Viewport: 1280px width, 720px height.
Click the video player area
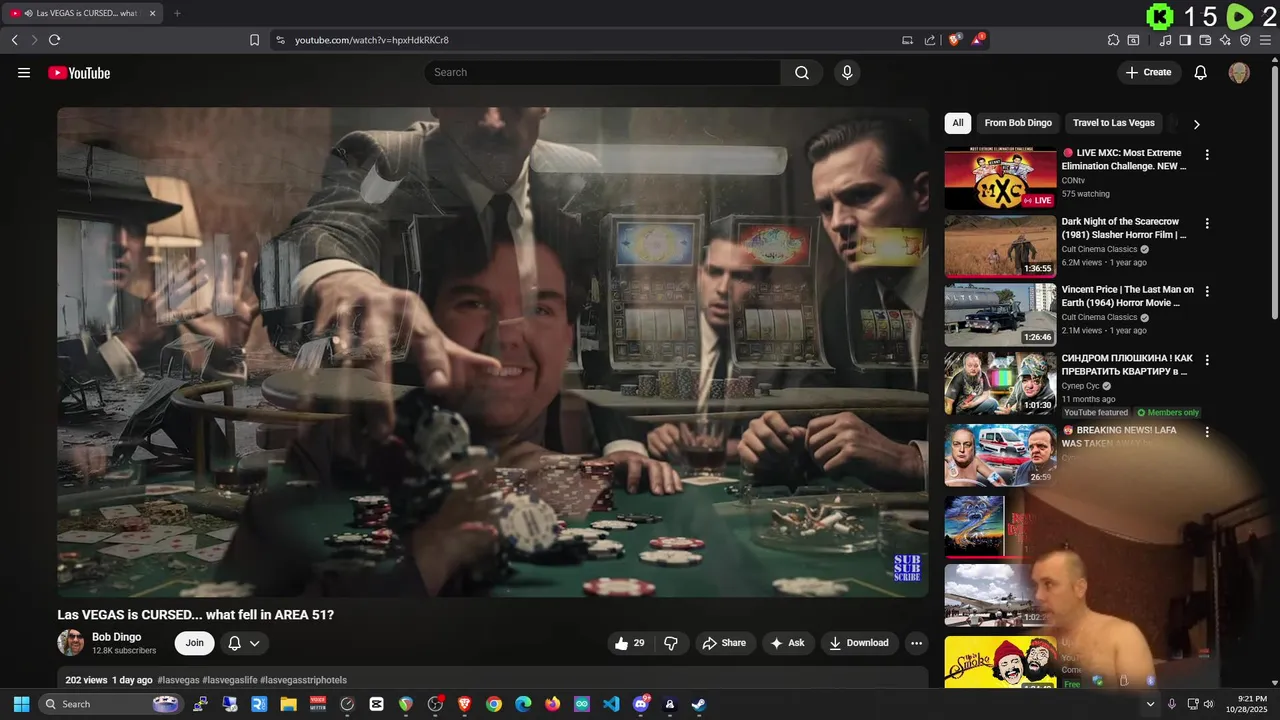point(492,352)
